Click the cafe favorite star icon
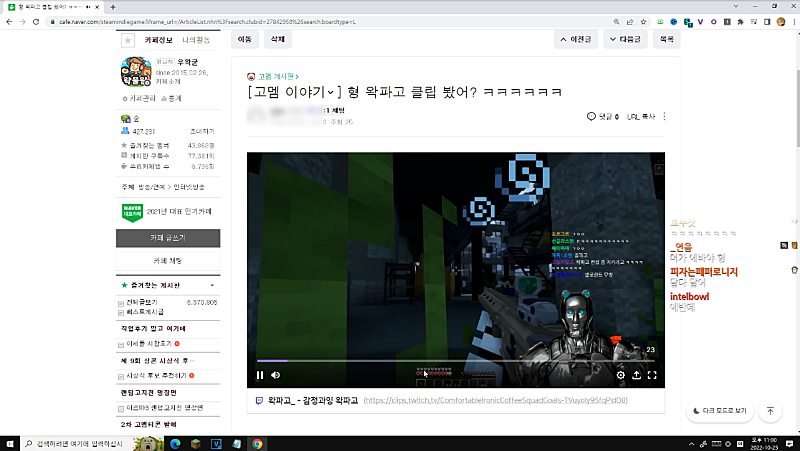This screenshot has height=451, width=800. 128,40
